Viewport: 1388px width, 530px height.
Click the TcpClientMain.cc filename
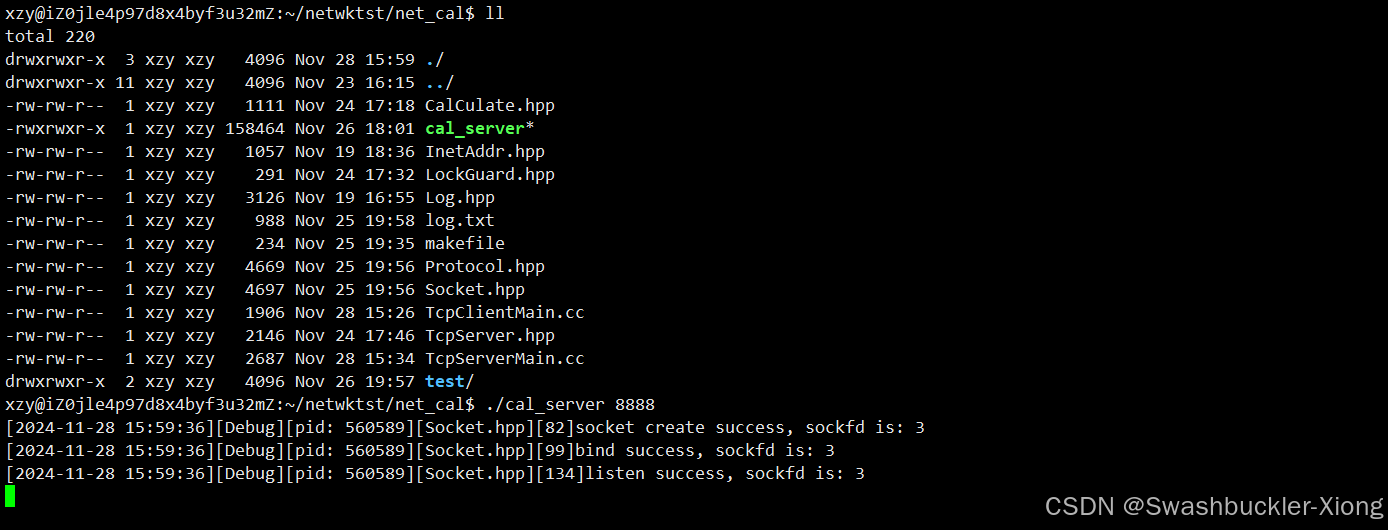tap(504, 313)
